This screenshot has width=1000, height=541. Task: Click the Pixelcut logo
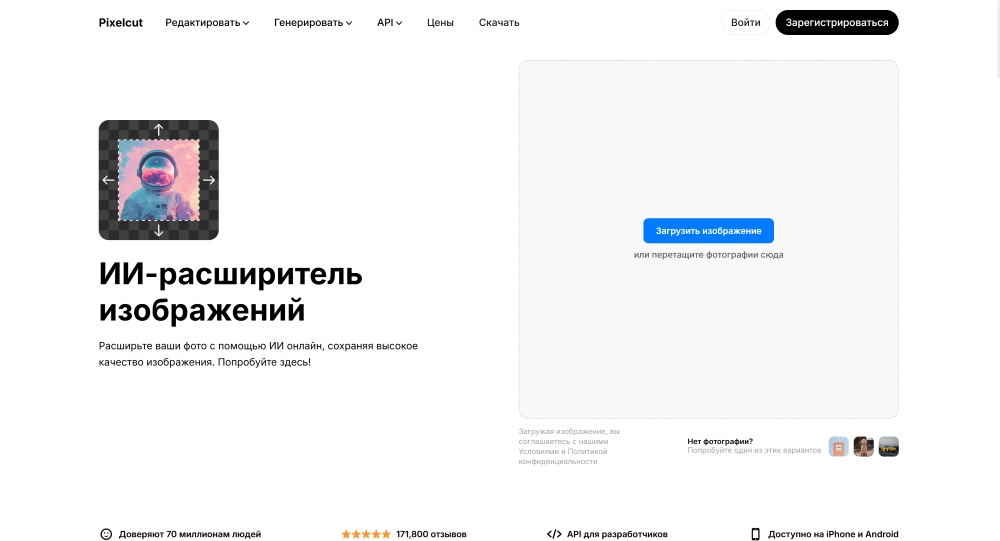(119, 23)
